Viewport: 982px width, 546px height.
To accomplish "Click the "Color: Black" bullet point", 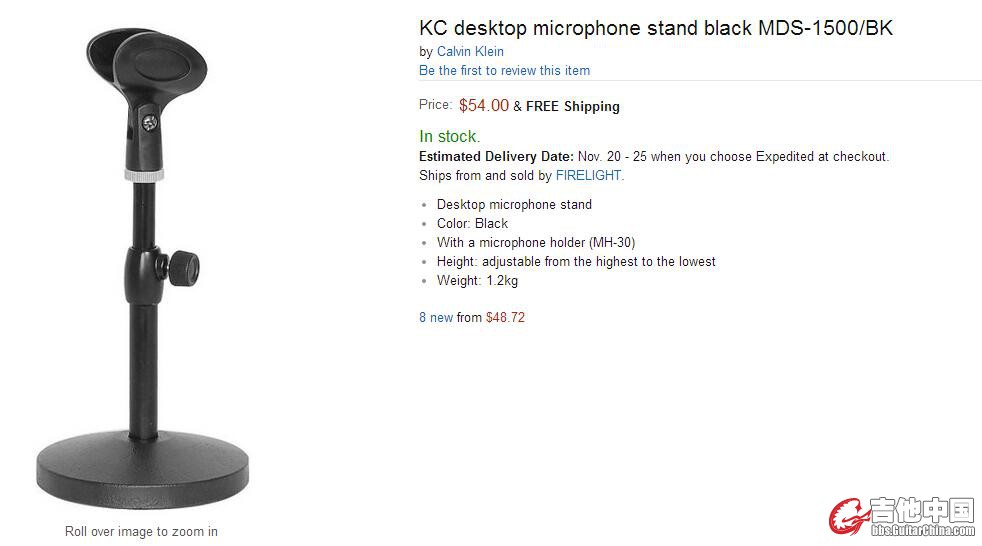I will pyautogui.click(x=472, y=223).
